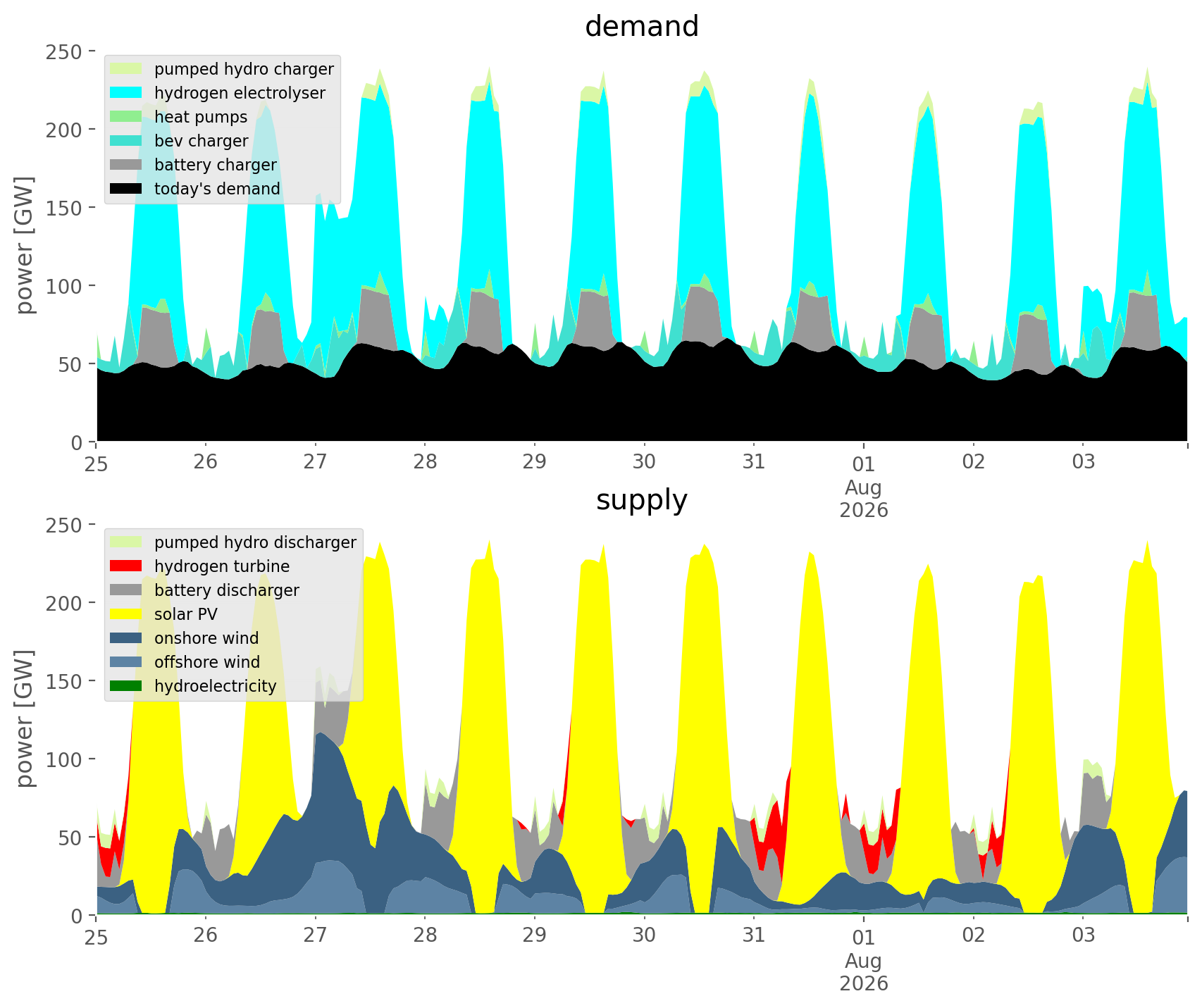Select the "hydrogen electrolyser" legend label
Screen dimensions: 1202x1008
pos(240,93)
